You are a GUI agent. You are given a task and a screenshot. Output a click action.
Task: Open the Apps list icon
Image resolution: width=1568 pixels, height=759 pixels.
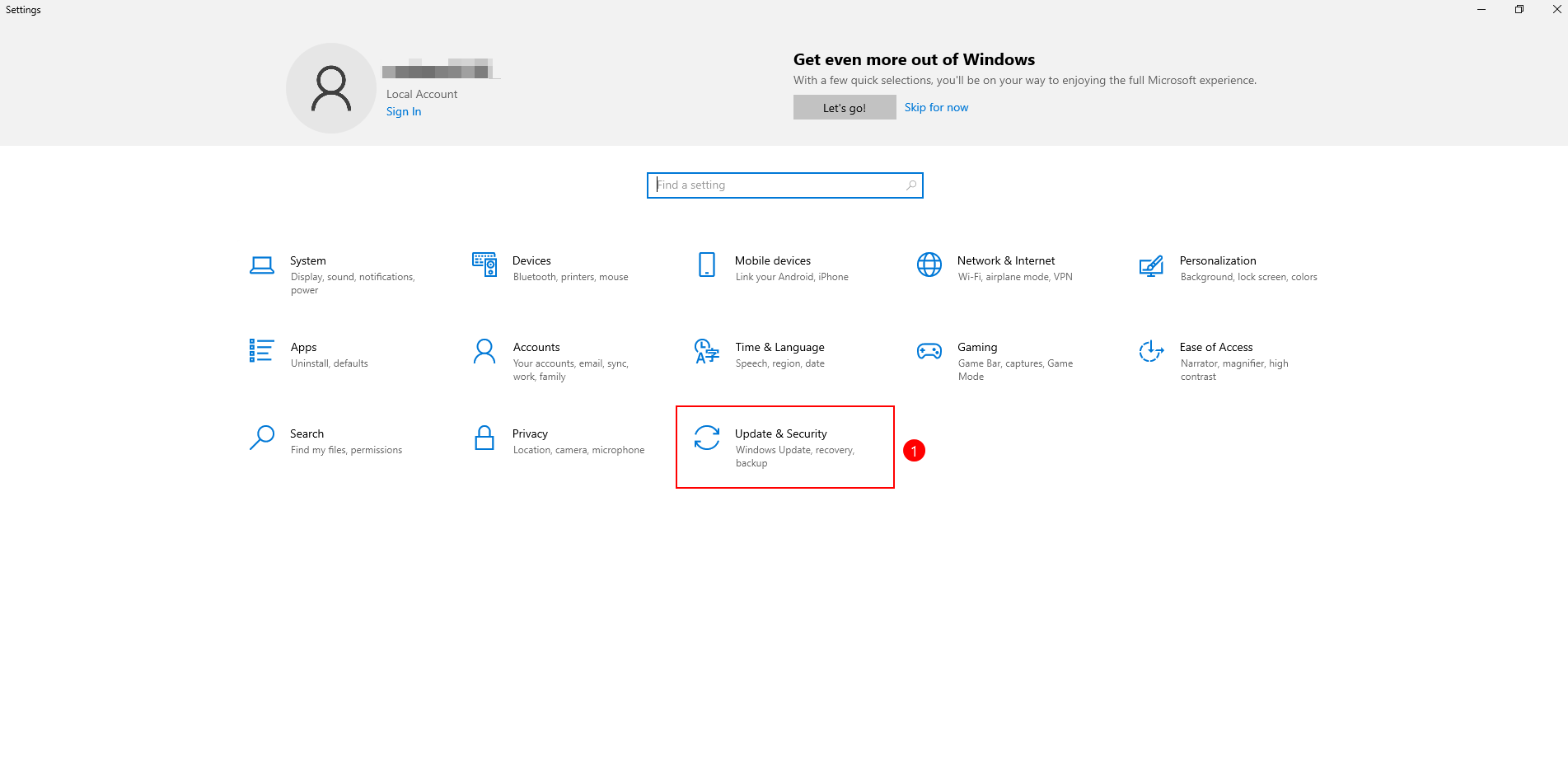(x=261, y=350)
